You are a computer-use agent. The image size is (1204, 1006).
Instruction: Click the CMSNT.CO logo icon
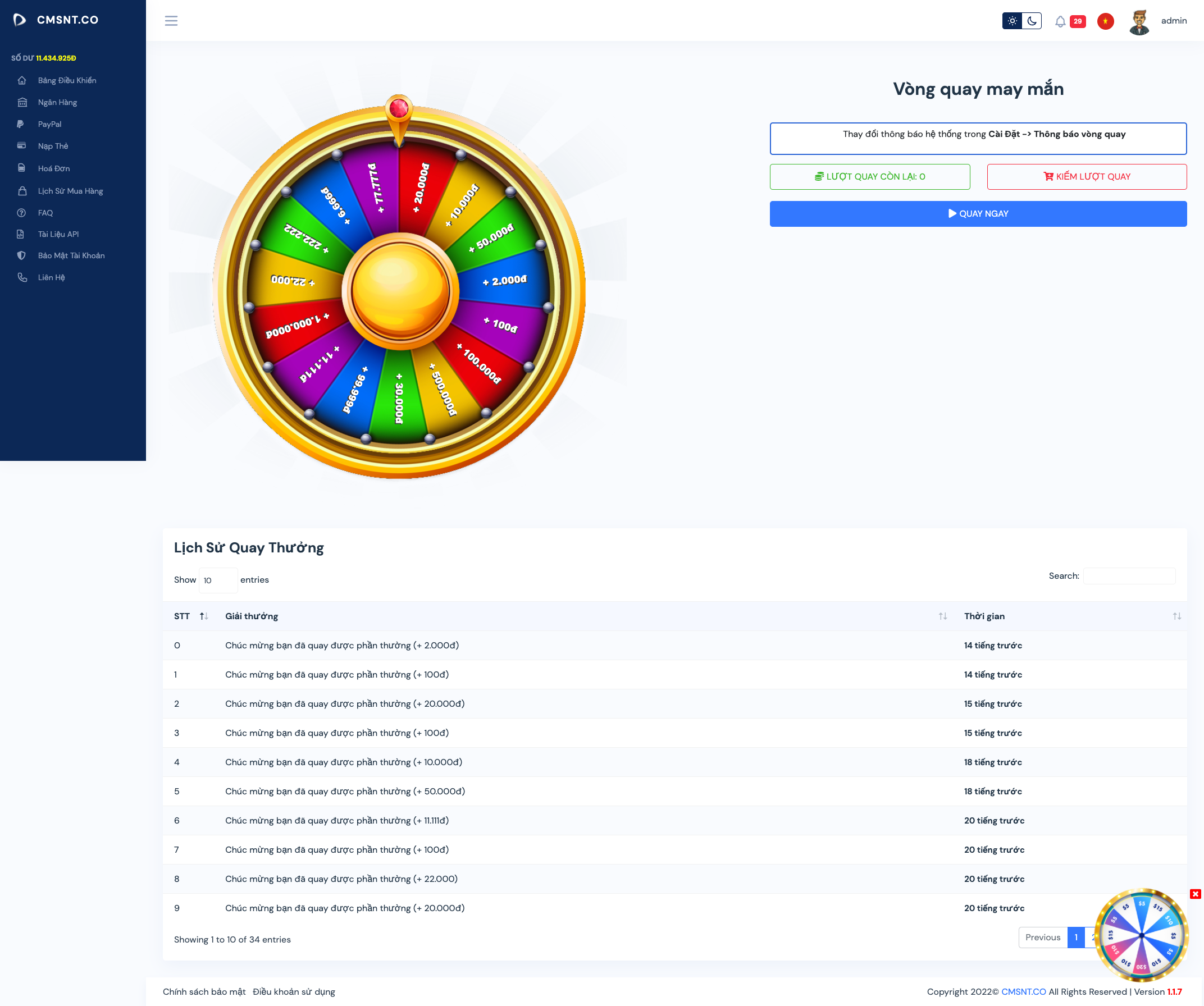20,20
